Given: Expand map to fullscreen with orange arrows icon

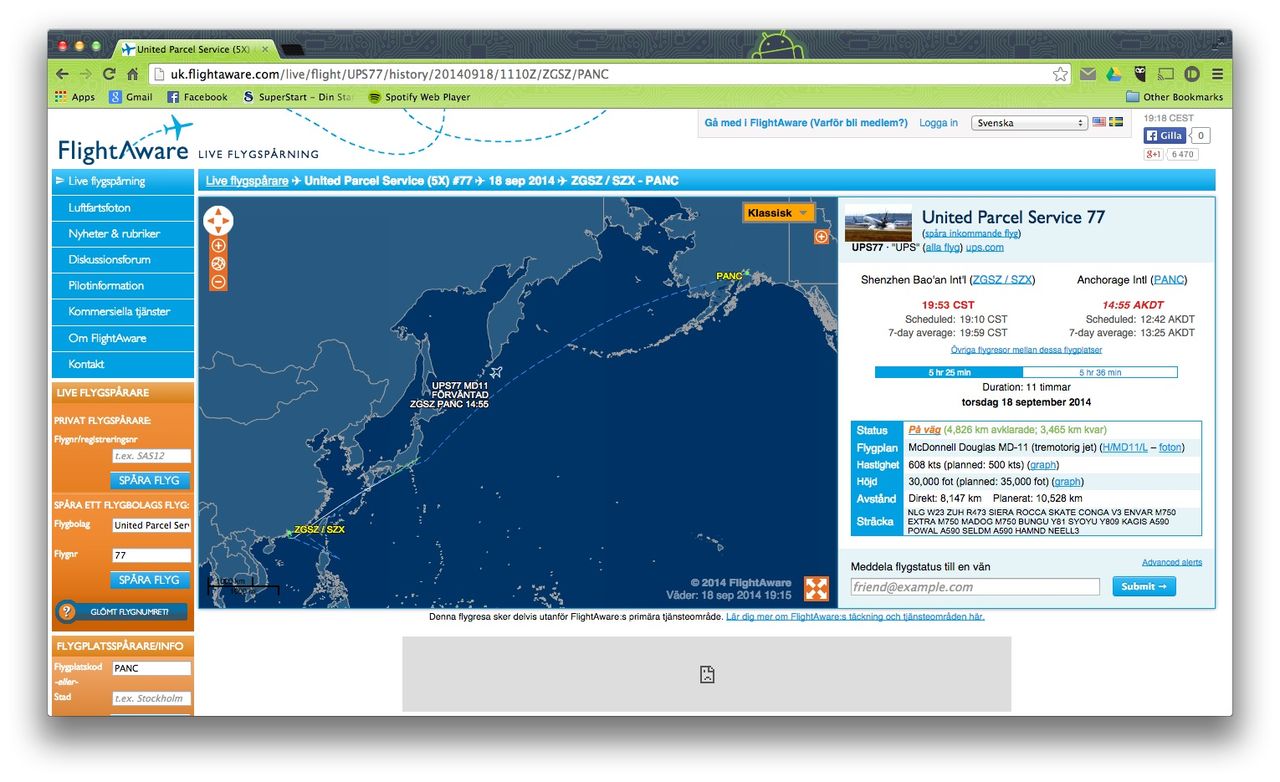Looking at the screenshot, I should point(816,589).
